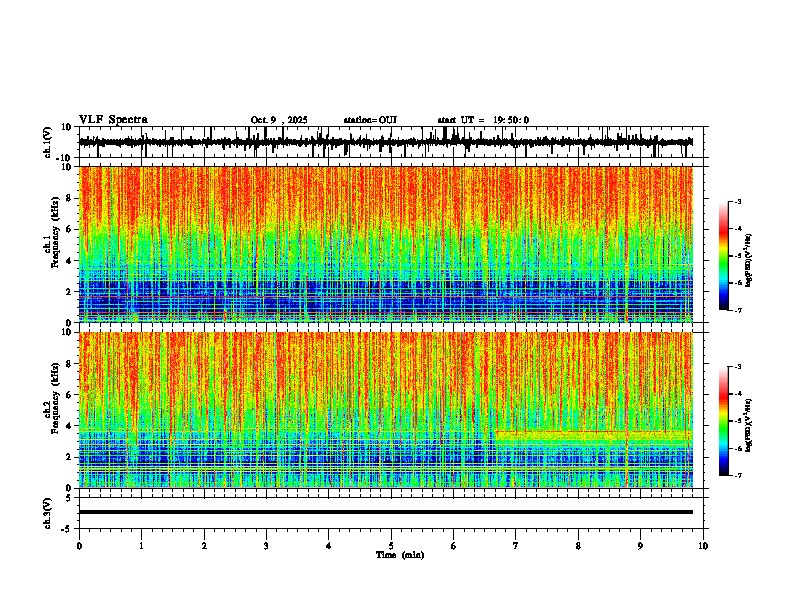Click the "start UT = 19:50: 0" label
Viewport: 792px width, 612px height.
(x=483, y=120)
